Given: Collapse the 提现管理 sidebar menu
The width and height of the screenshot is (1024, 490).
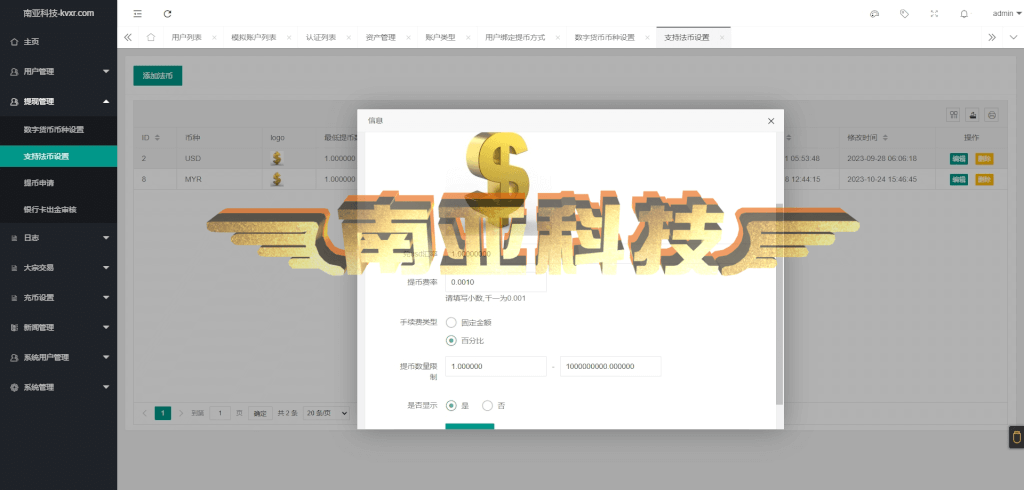Looking at the screenshot, I should 59,102.
